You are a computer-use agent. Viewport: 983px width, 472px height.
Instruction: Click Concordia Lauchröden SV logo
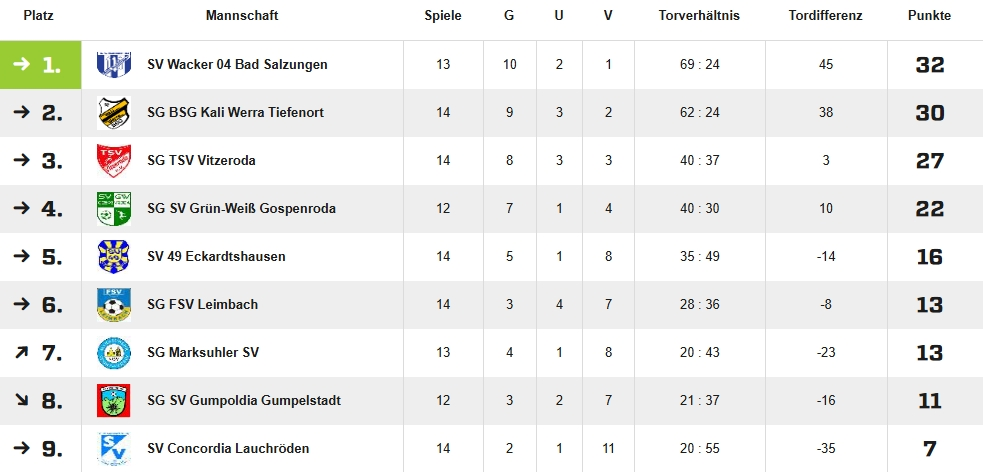coord(113,449)
